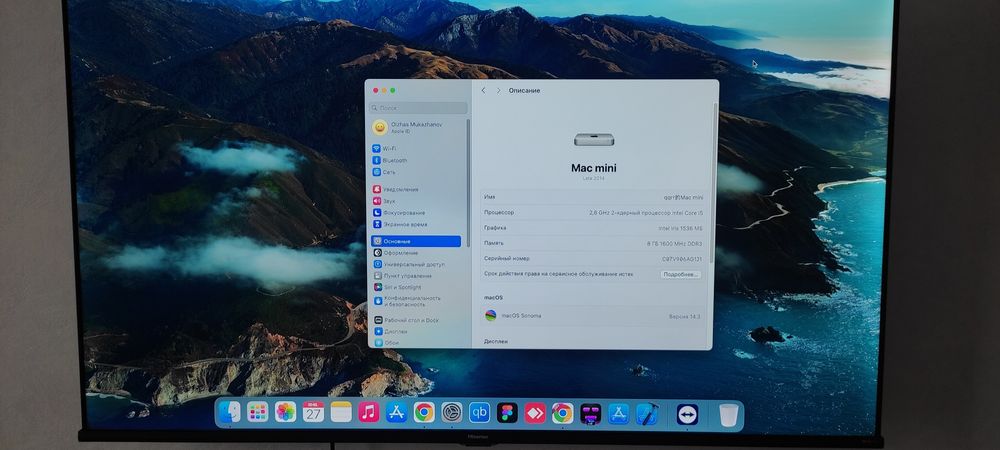
Task: Click the Имя computer name row
Action: pos(593,198)
